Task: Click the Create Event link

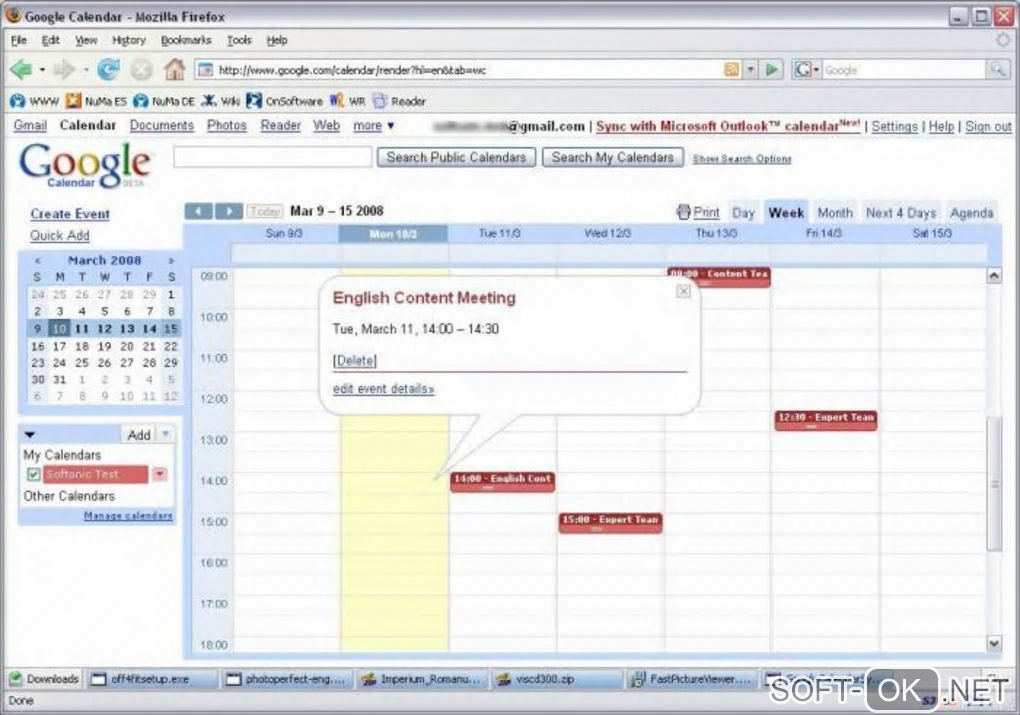Action: (x=70, y=214)
